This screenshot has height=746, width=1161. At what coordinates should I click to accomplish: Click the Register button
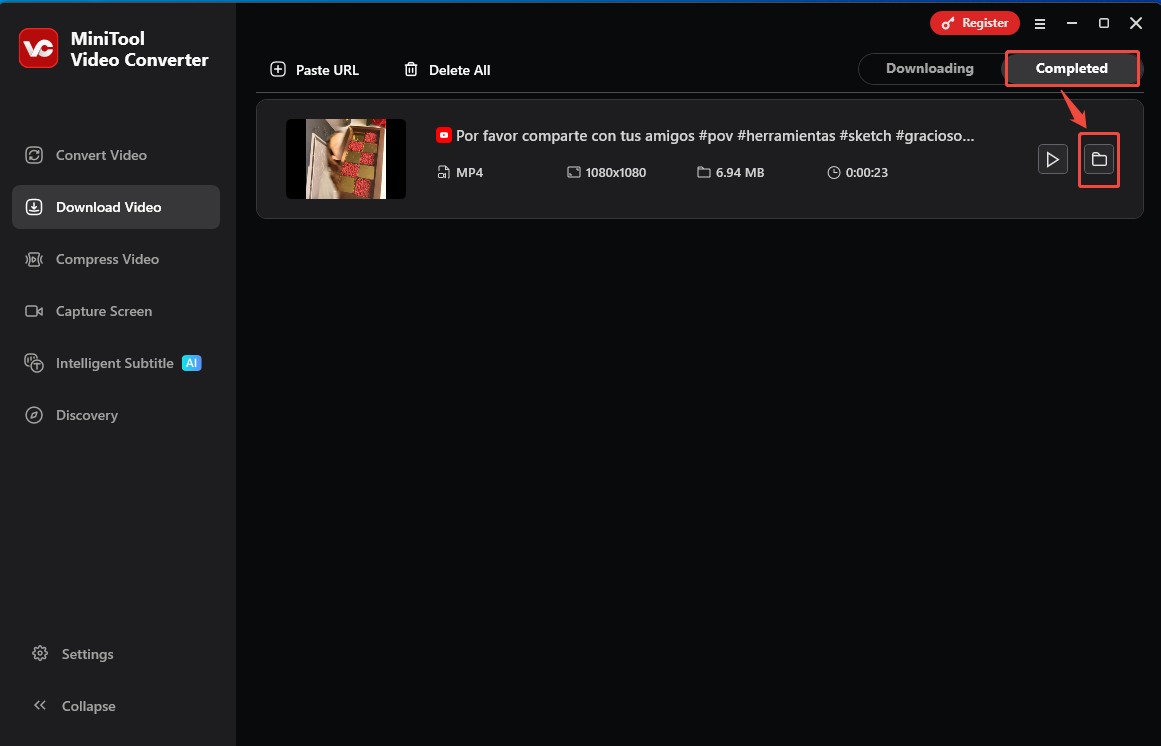point(974,22)
